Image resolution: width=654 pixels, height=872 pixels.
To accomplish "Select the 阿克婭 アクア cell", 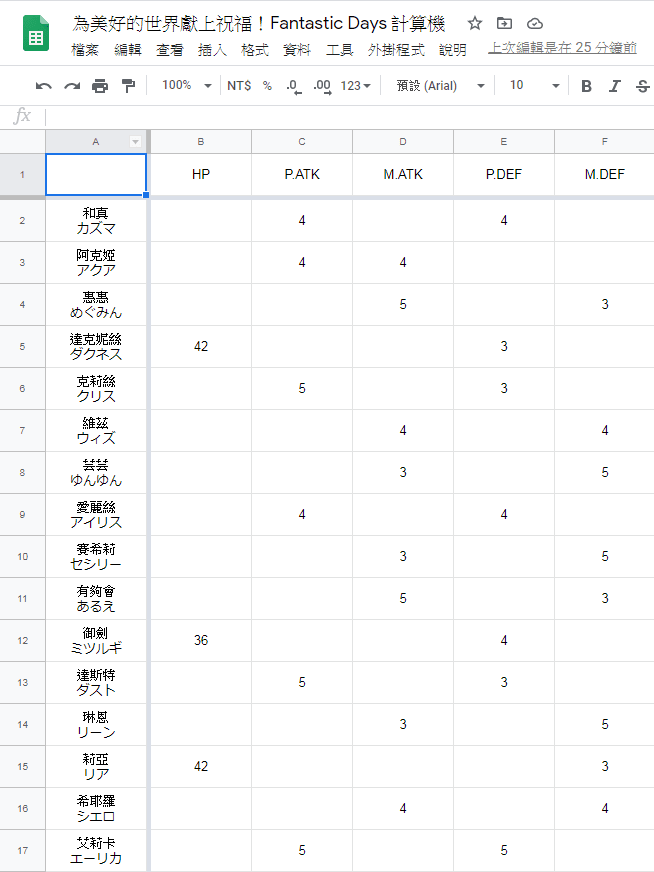I will click(96, 262).
